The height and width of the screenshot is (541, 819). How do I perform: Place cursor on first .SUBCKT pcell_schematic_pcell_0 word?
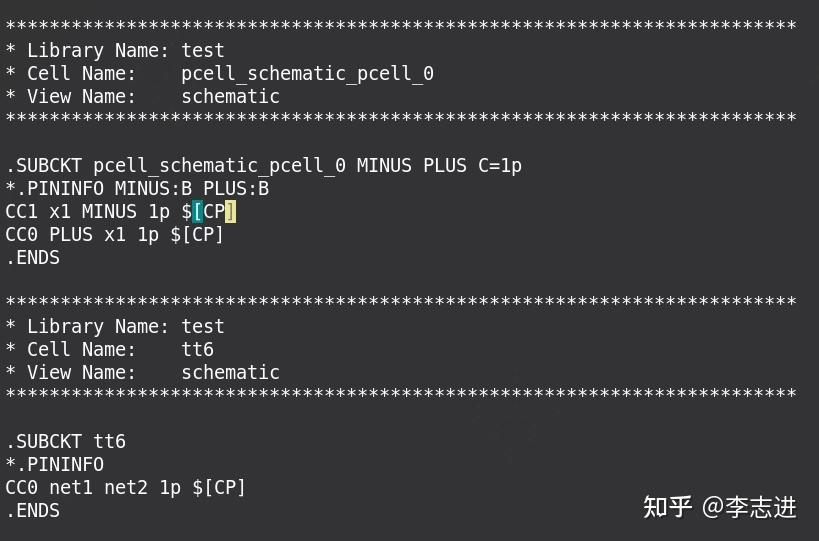(219, 166)
